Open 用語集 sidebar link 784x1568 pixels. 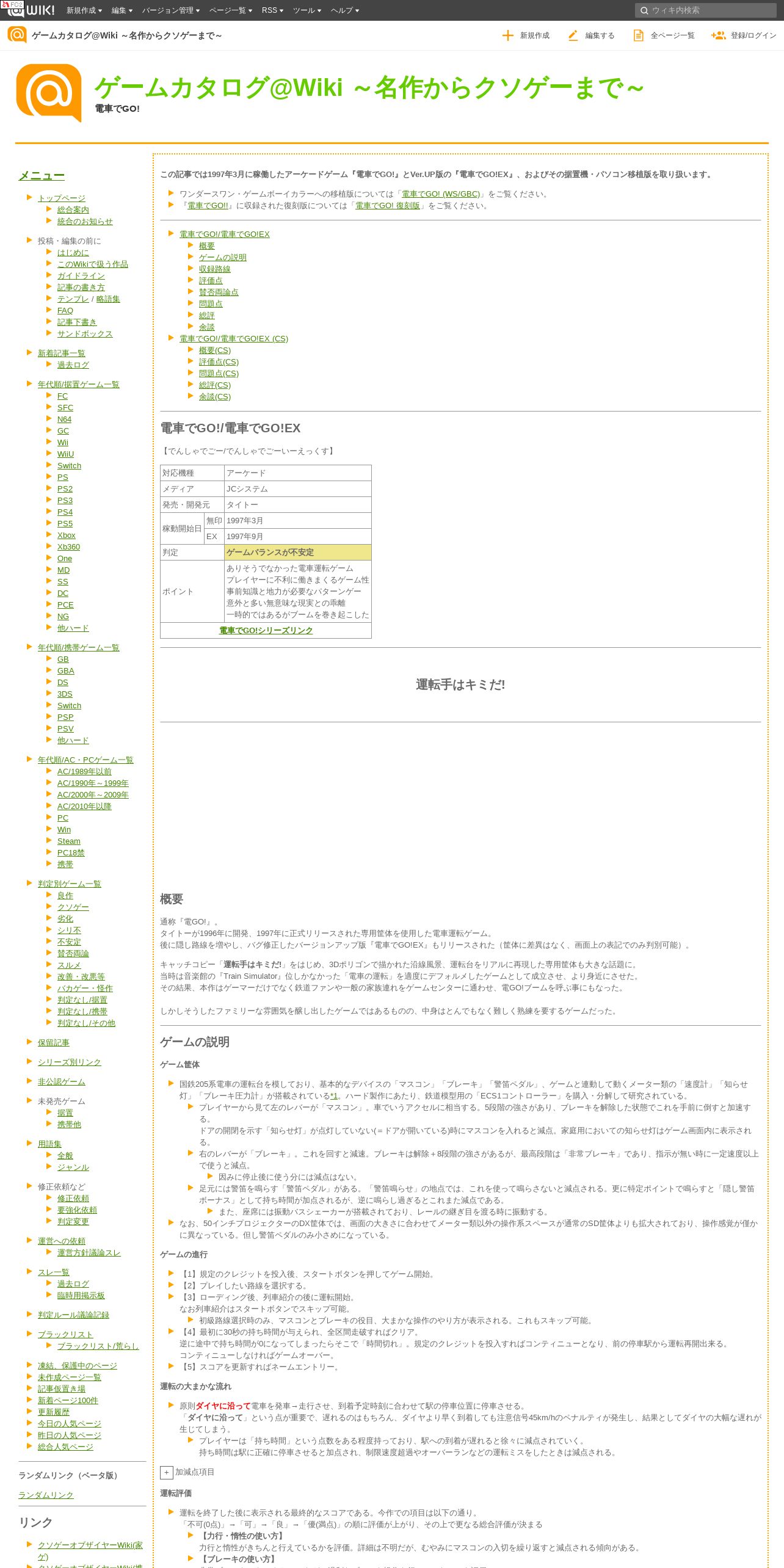49,1144
